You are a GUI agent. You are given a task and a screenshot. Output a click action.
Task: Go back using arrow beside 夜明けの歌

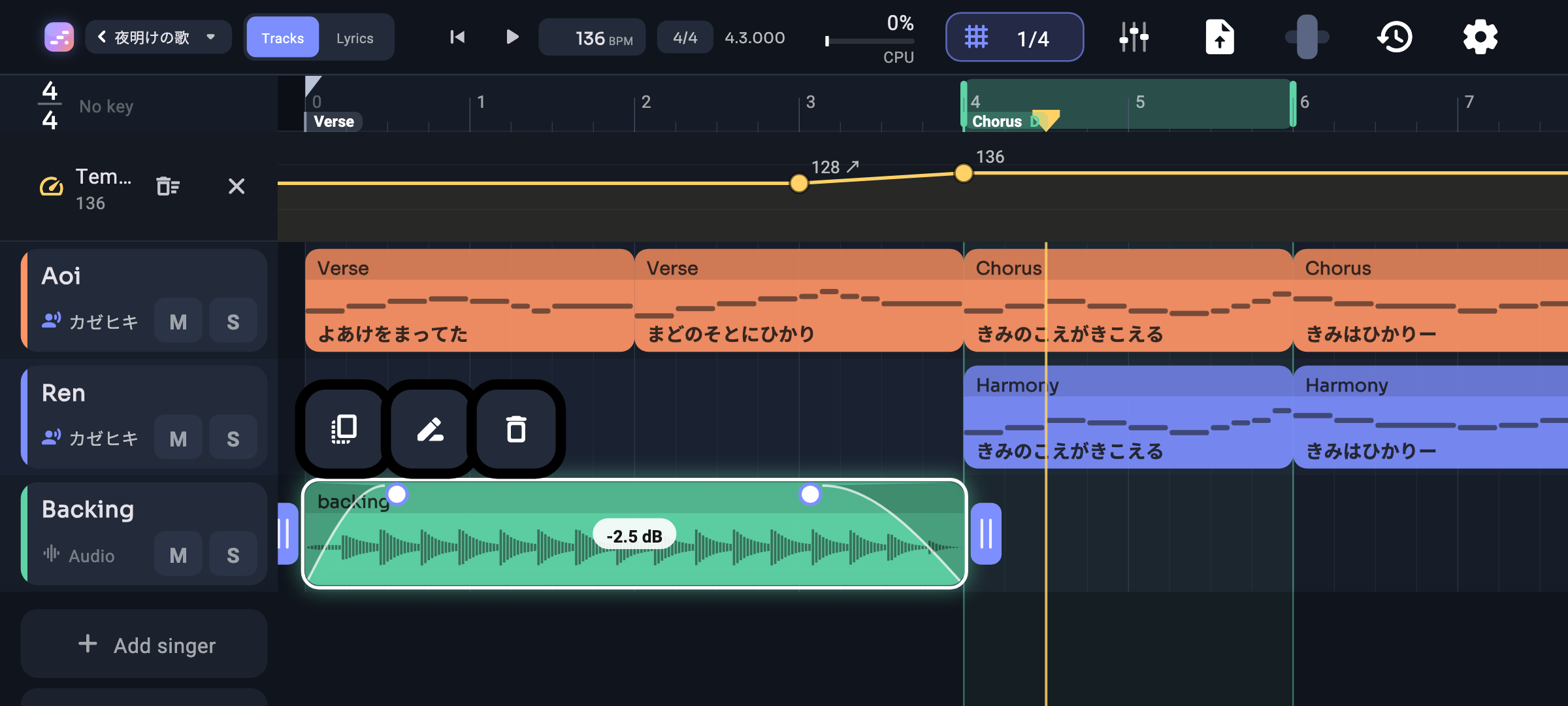tap(102, 37)
